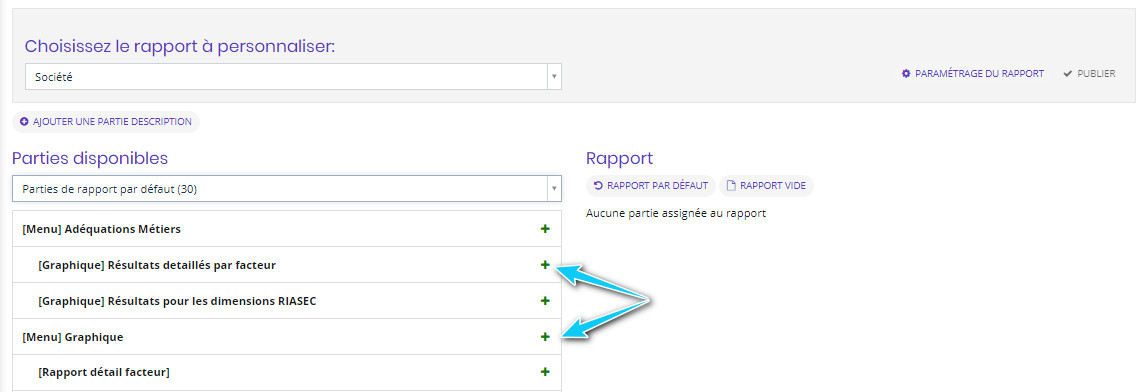Add [Menu] Adéquations Métiers with its plus icon
This screenshot has height=392, width=1140.
tap(545, 229)
